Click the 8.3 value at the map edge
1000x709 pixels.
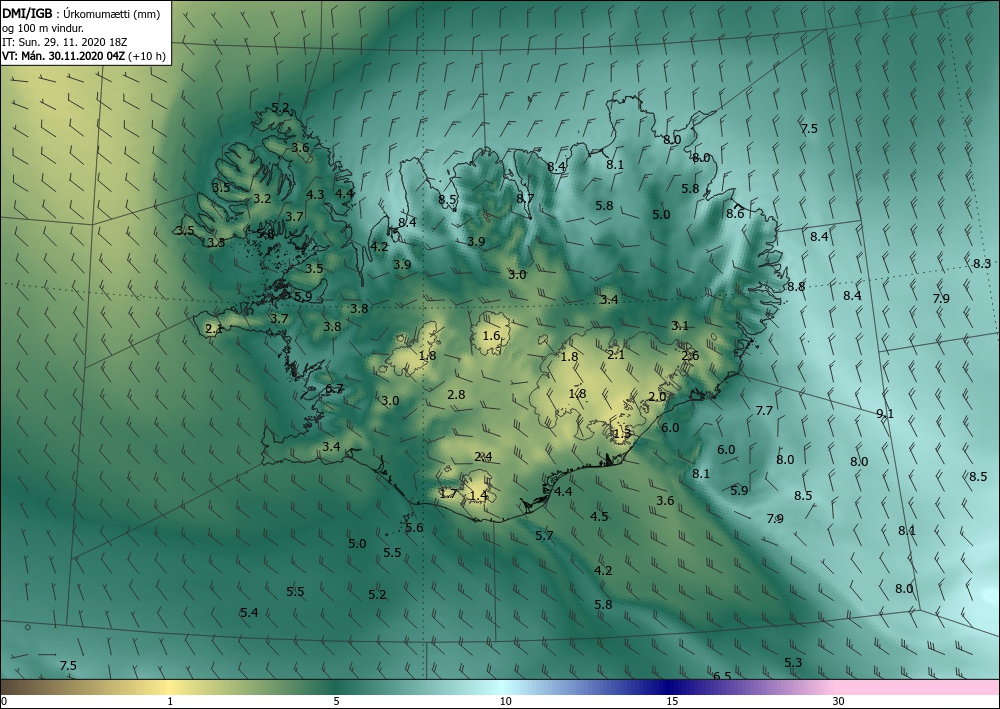tap(982, 263)
